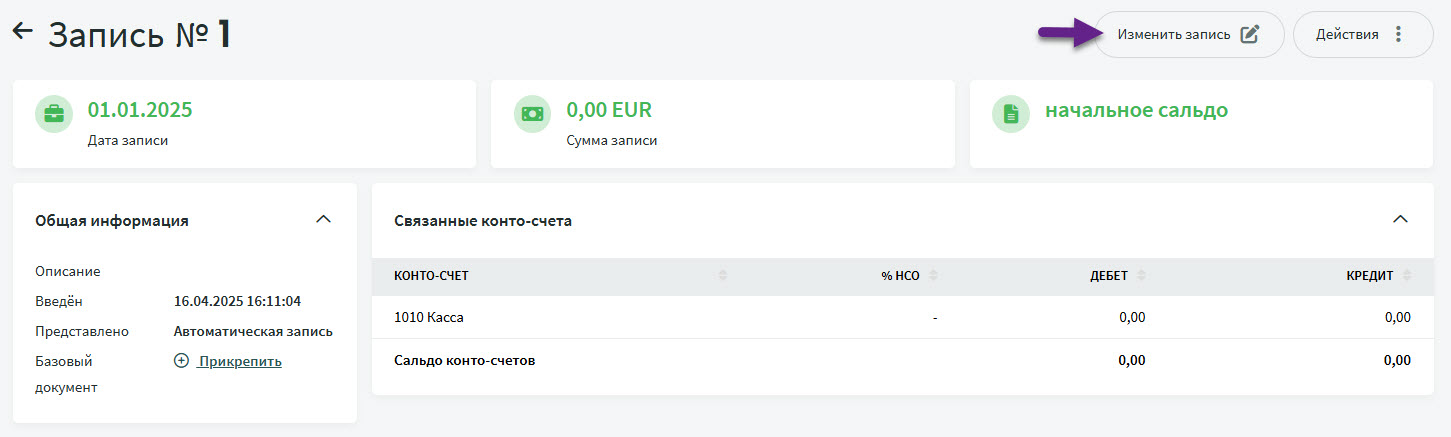Sort by КОНТО-СЧЕТ column
The width and height of the screenshot is (1451, 437).
(x=723, y=276)
